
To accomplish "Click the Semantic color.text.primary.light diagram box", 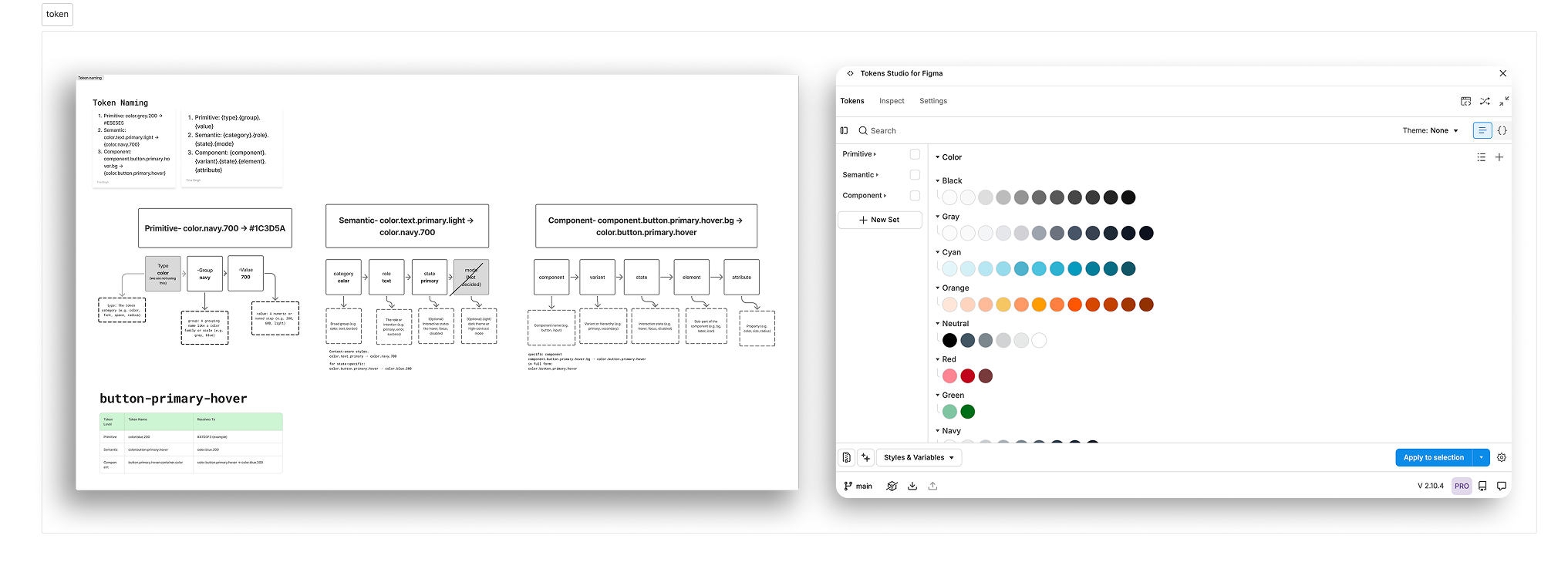I will click(407, 226).
